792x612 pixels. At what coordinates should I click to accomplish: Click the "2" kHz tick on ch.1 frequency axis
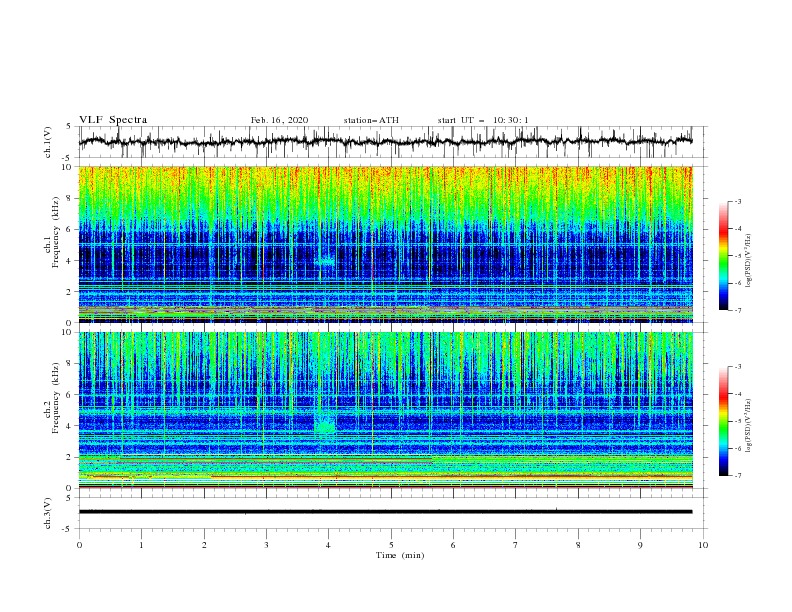[70, 292]
